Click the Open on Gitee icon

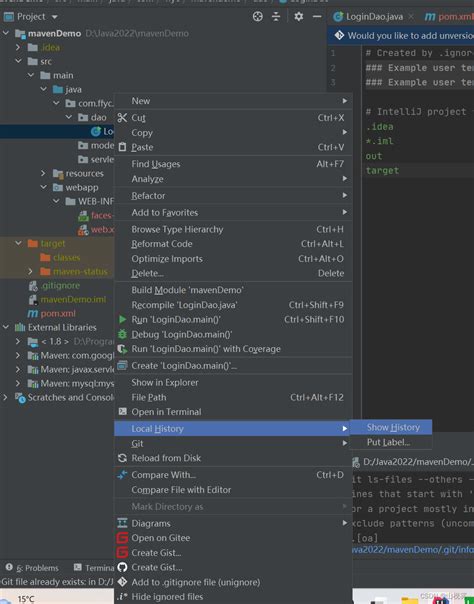[x=122, y=538]
